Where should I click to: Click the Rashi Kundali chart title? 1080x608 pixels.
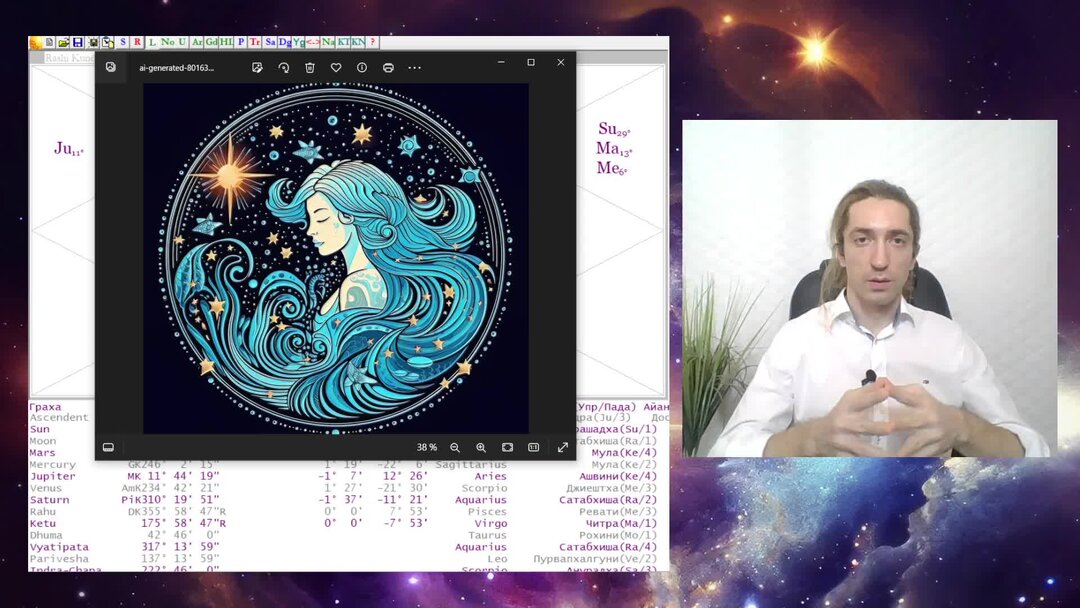point(69,58)
